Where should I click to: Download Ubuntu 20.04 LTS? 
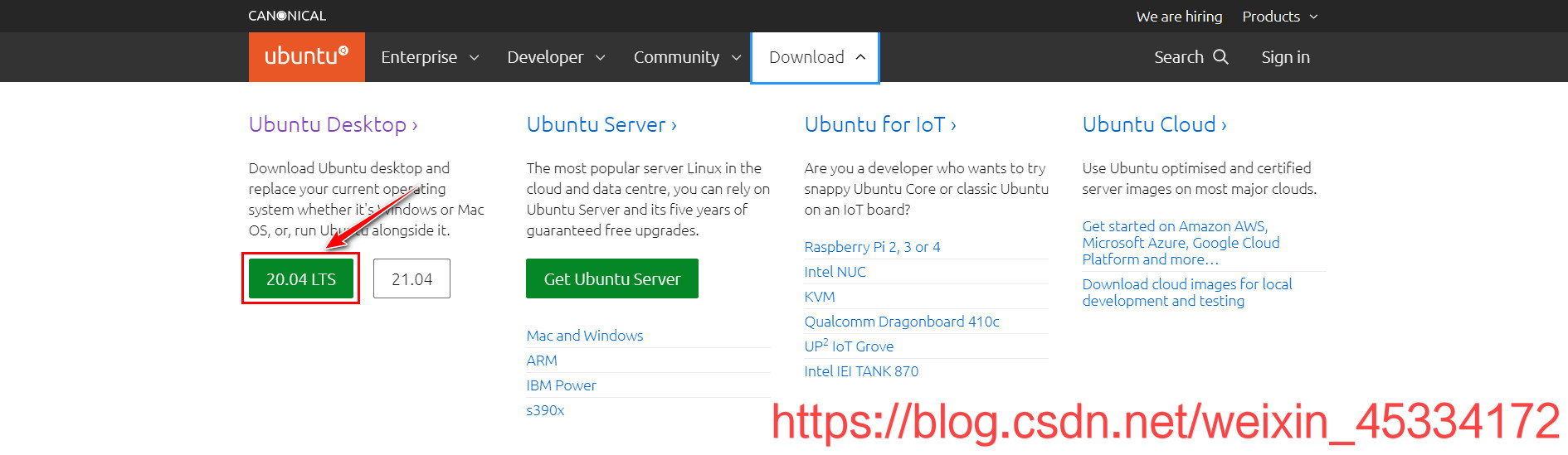[x=301, y=279]
